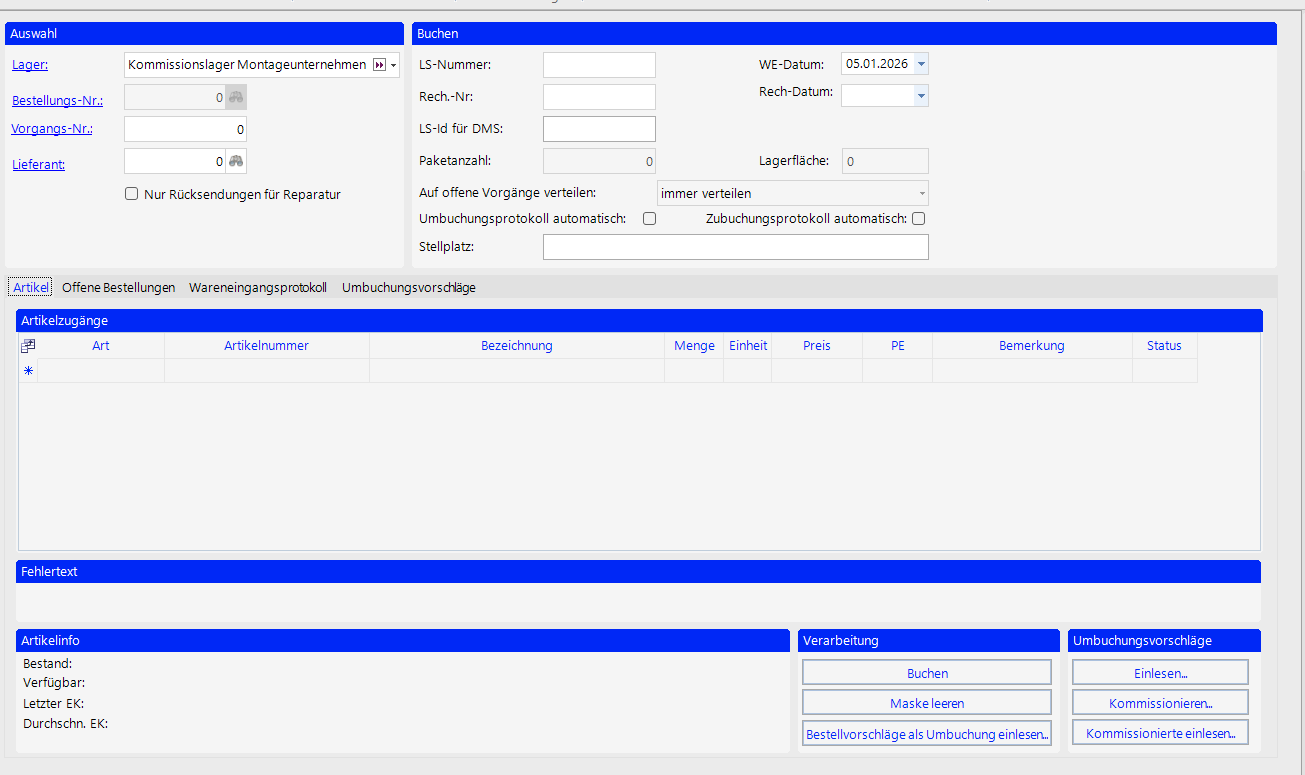The height and width of the screenshot is (775, 1305).
Task: Click the new row asterisk marker
Action: (x=28, y=371)
